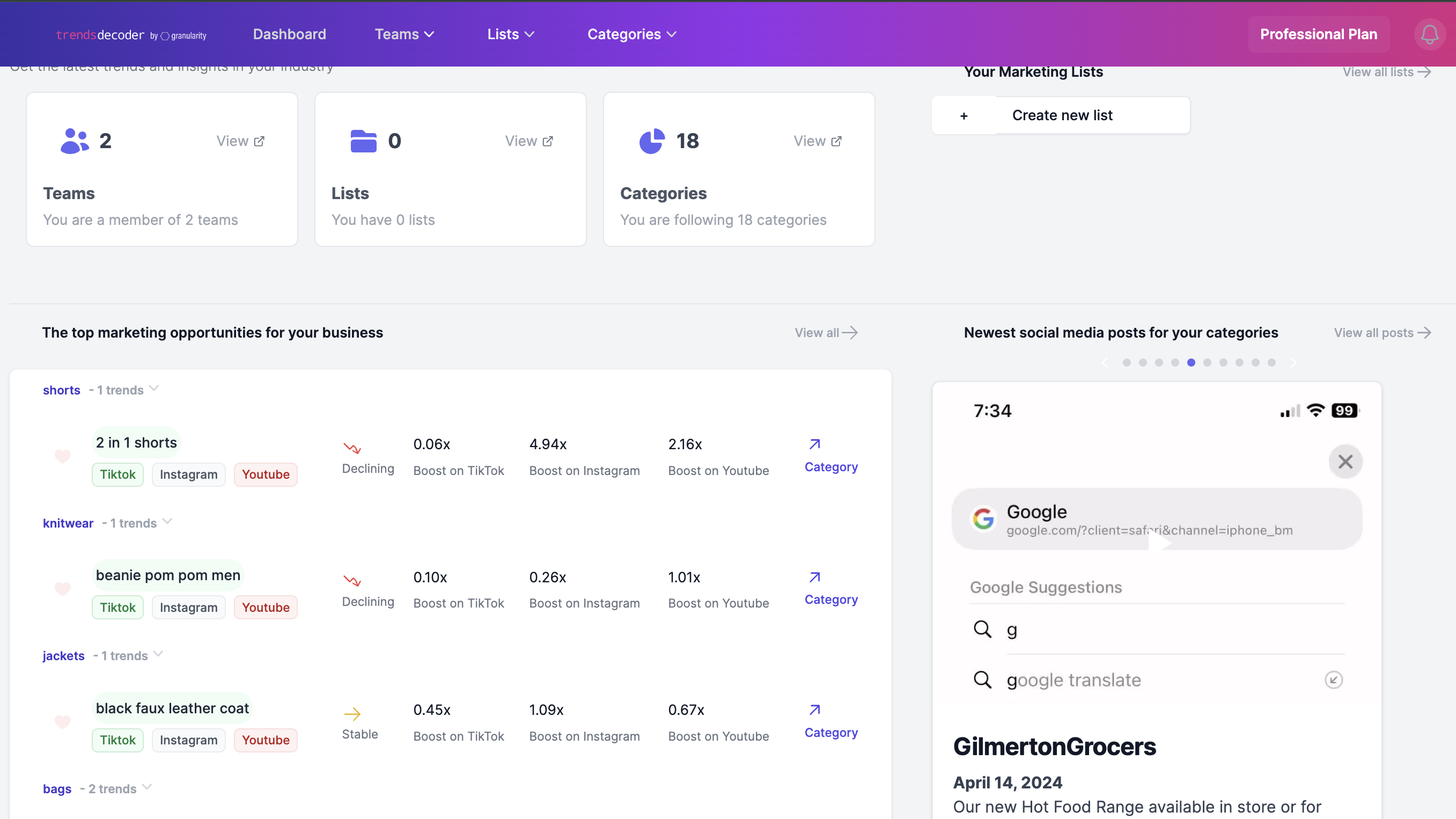The height and width of the screenshot is (819, 1456).
Task: Open the Categories dropdown in the navbar
Action: coord(631,34)
